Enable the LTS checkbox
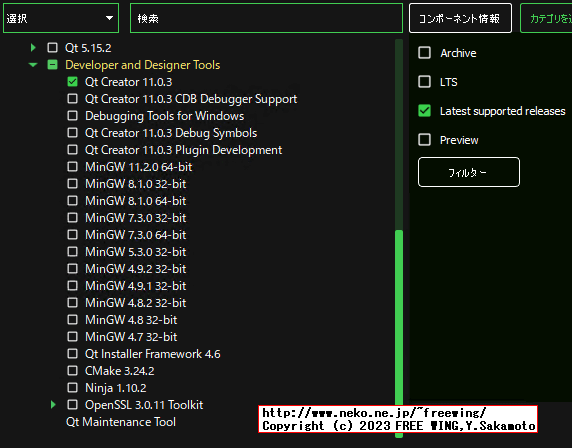 424,82
